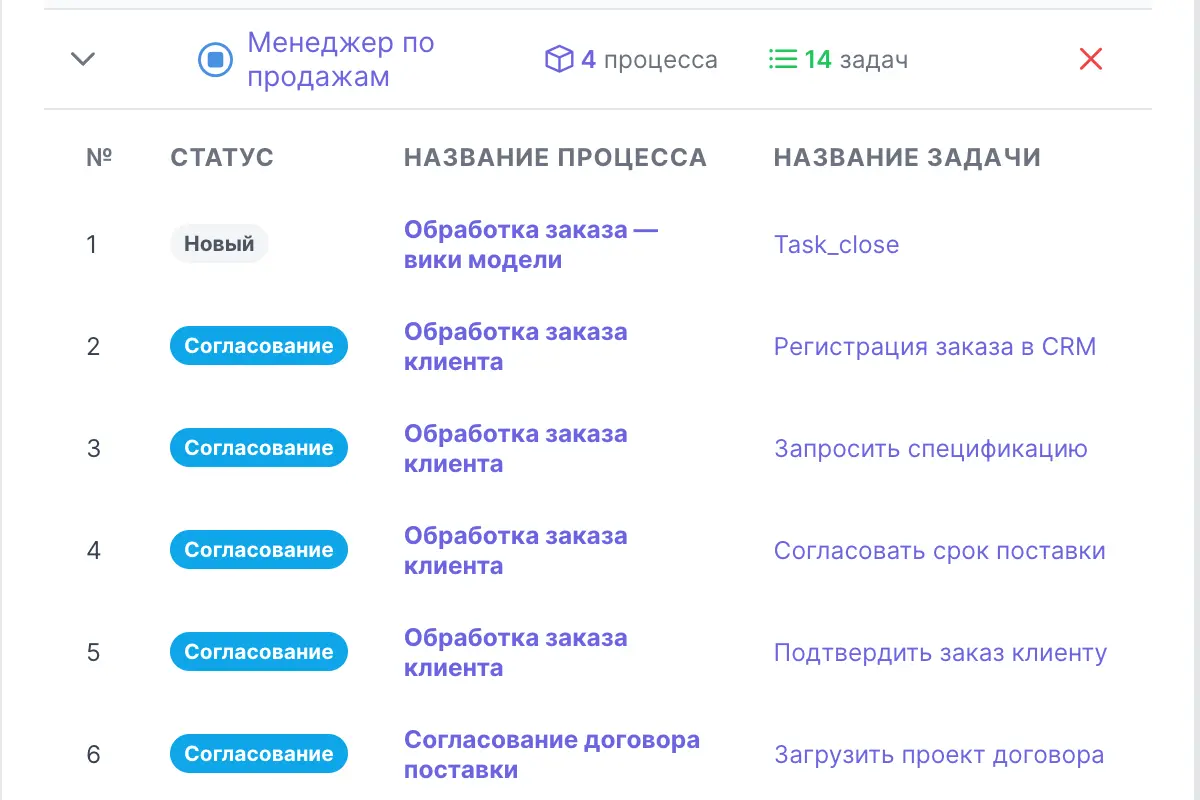
Task: Open Запросить спецификацию task
Action: tap(930, 449)
